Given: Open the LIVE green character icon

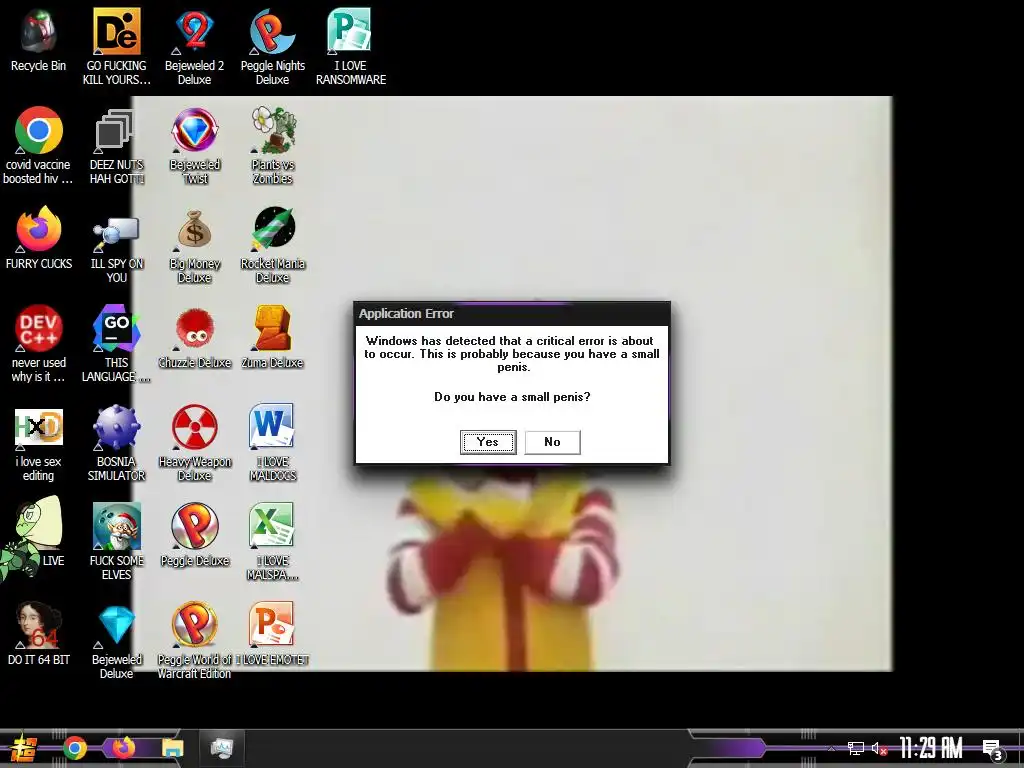Looking at the screenshot, I should click(x=31, y=538).
